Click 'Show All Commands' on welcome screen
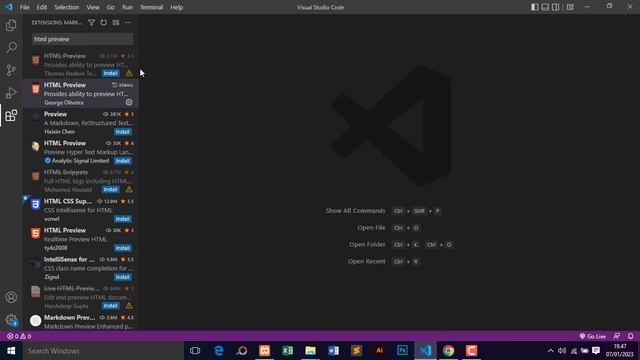Screen dimensions: 640x360 coord(355,211)
